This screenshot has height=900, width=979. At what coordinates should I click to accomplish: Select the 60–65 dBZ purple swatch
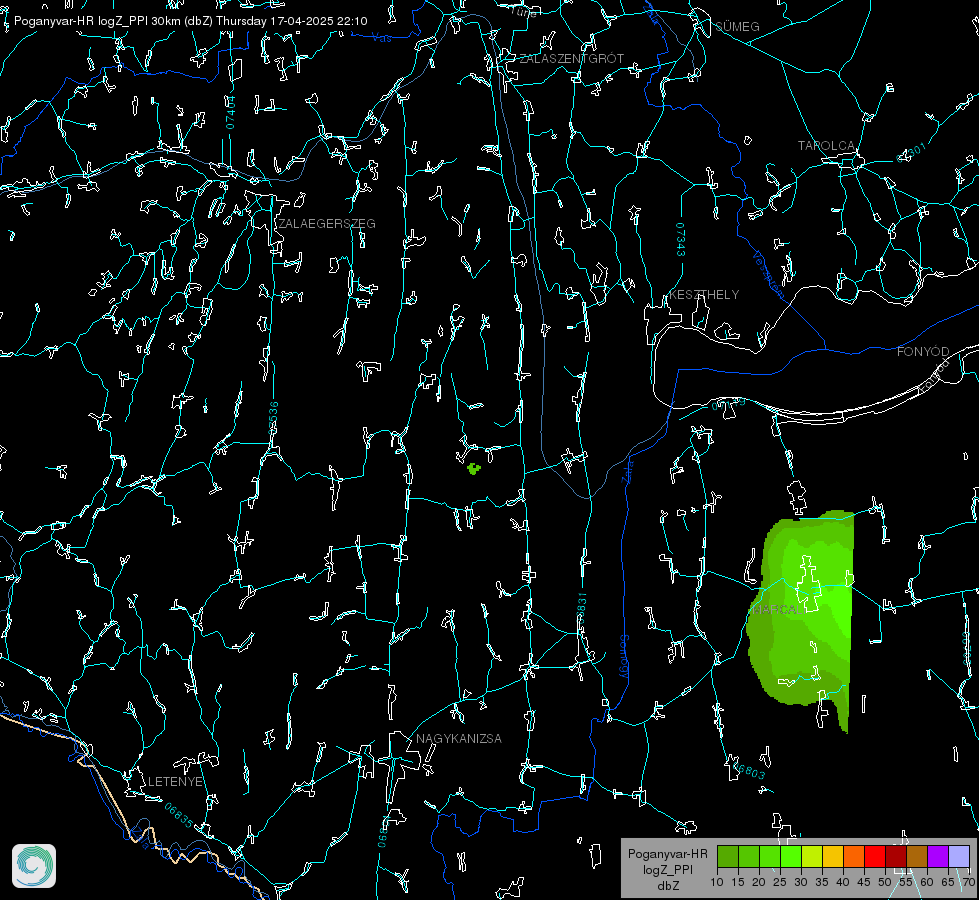[937, 856]
